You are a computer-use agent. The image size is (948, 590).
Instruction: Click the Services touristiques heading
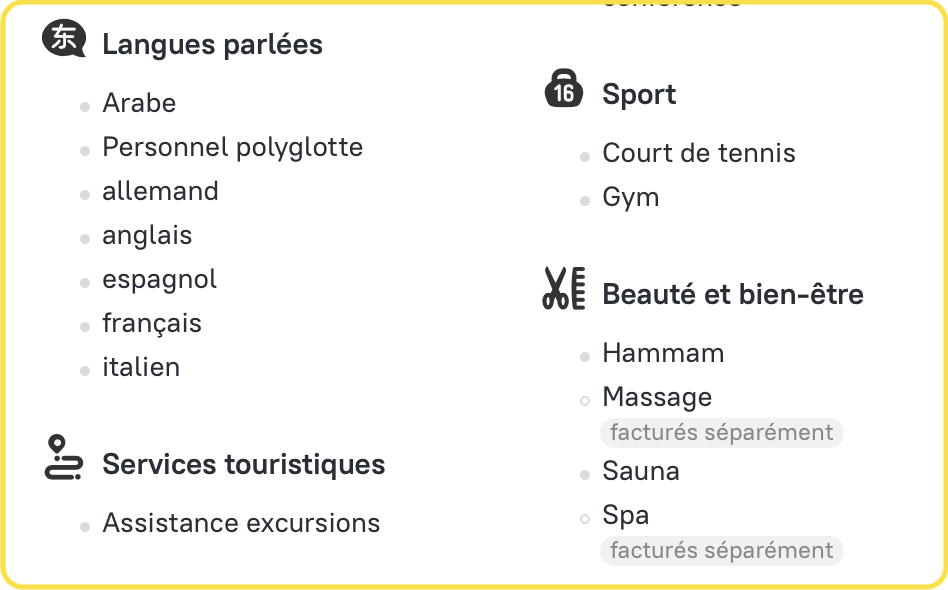point(243,465)
